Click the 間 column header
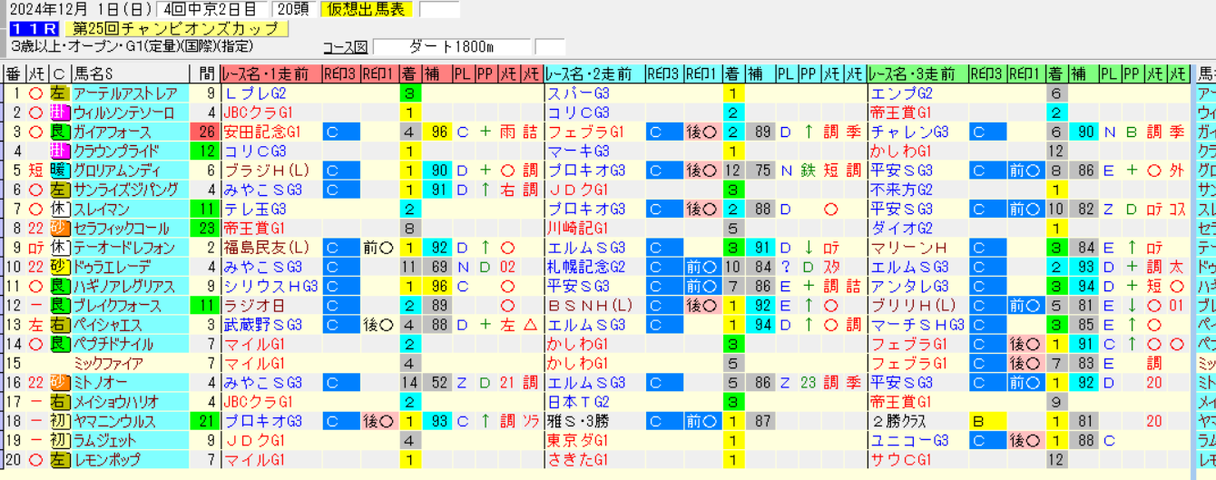The height and width of the screenshot is (480, 1216). (205, 73)
